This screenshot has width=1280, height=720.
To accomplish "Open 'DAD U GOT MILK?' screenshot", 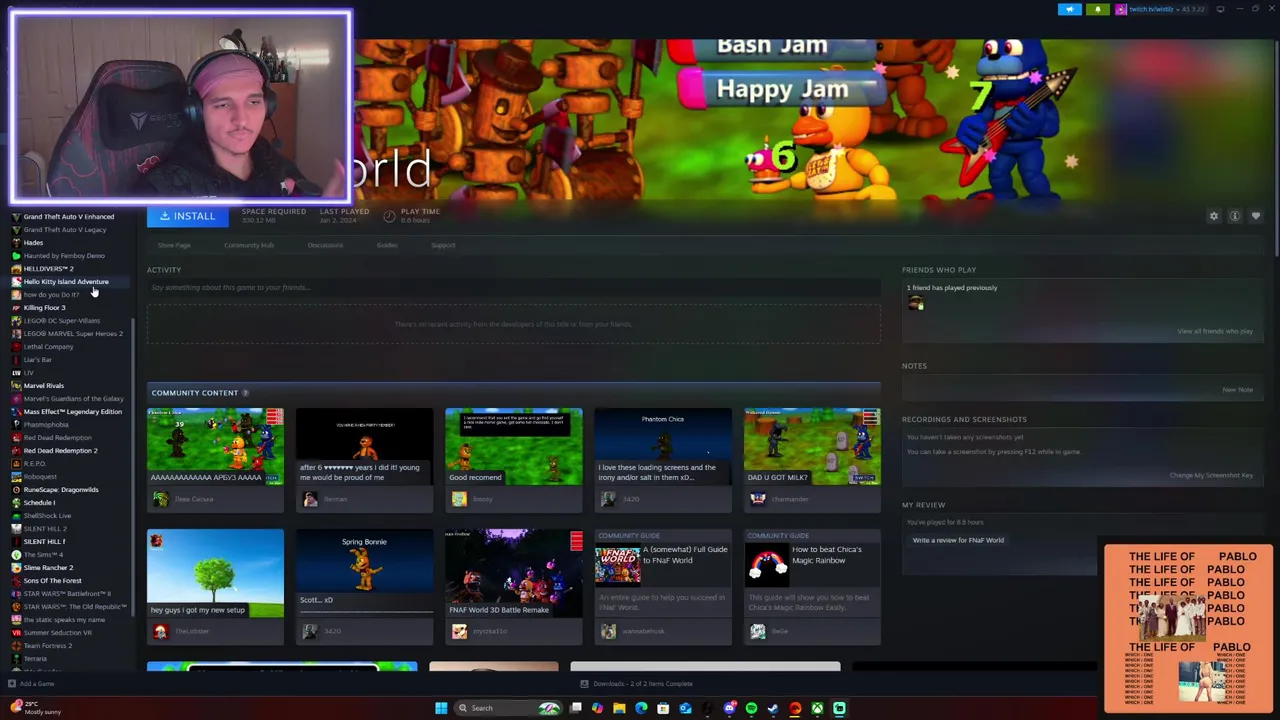I will 812,446.
